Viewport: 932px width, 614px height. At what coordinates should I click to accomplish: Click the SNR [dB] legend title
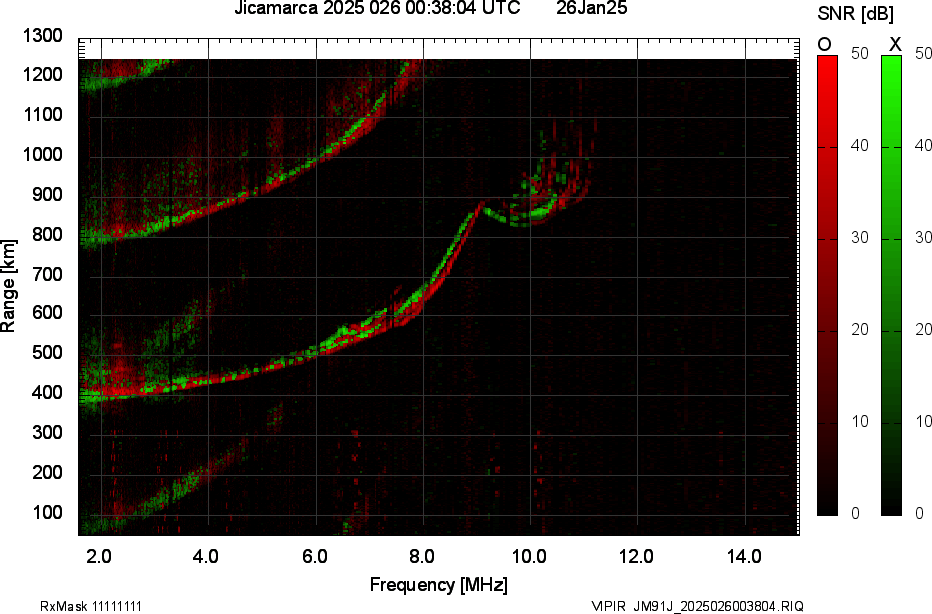coord(855,14)
